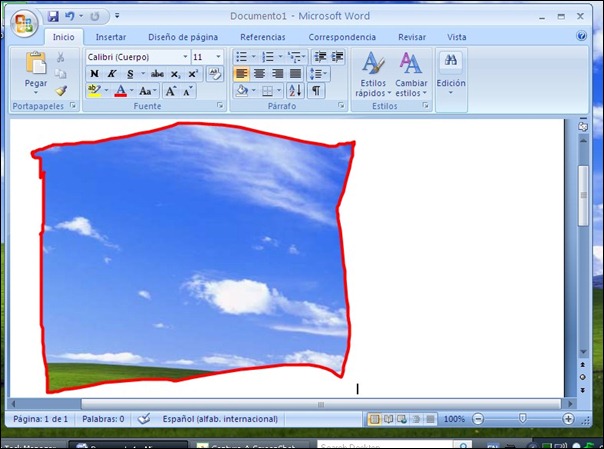
Task: Open the borders dropdown arrow
Action: [279, 91]
